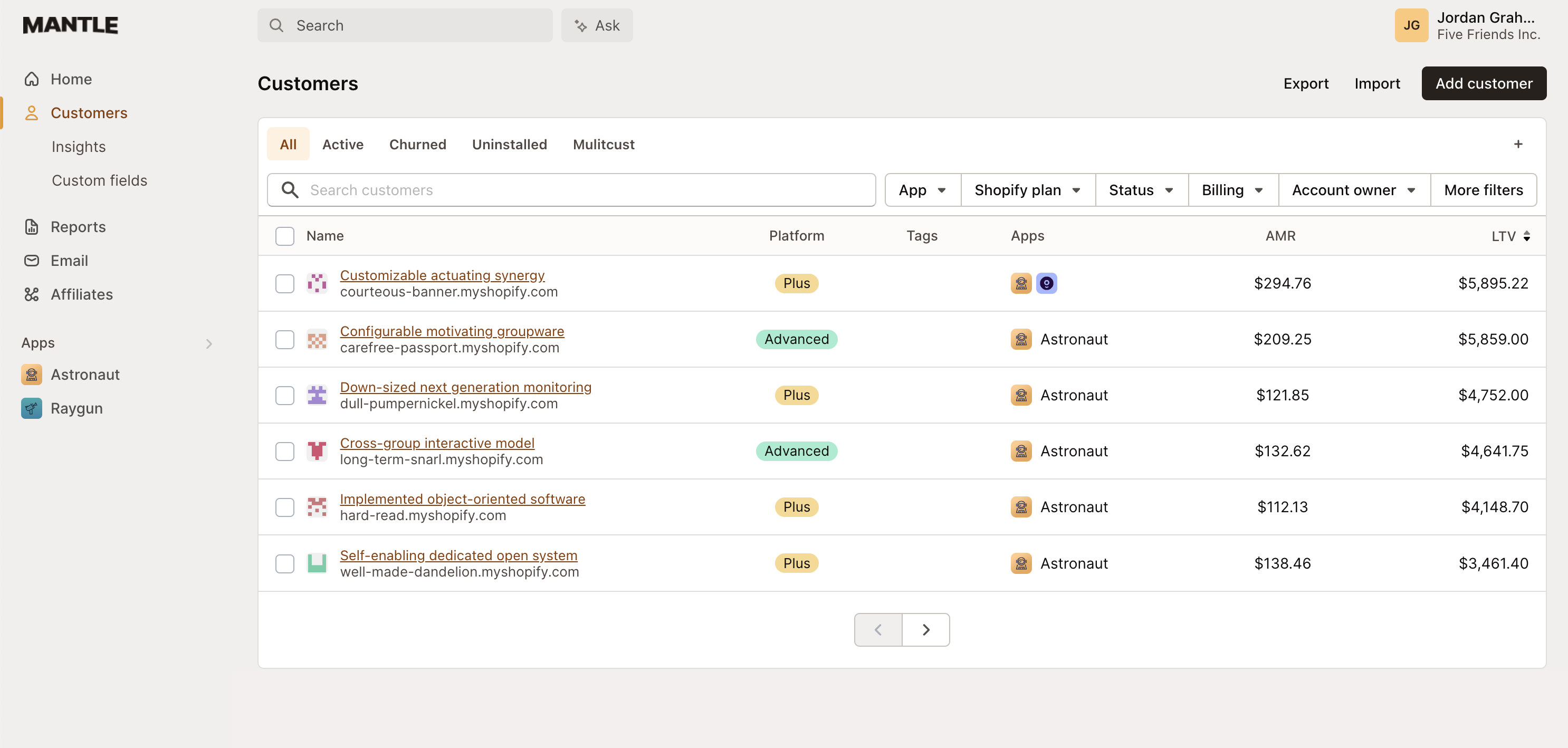Screen dimensions: 1568x748
Task: Switch to the Uninstalled tab
Action: (510, 144)
